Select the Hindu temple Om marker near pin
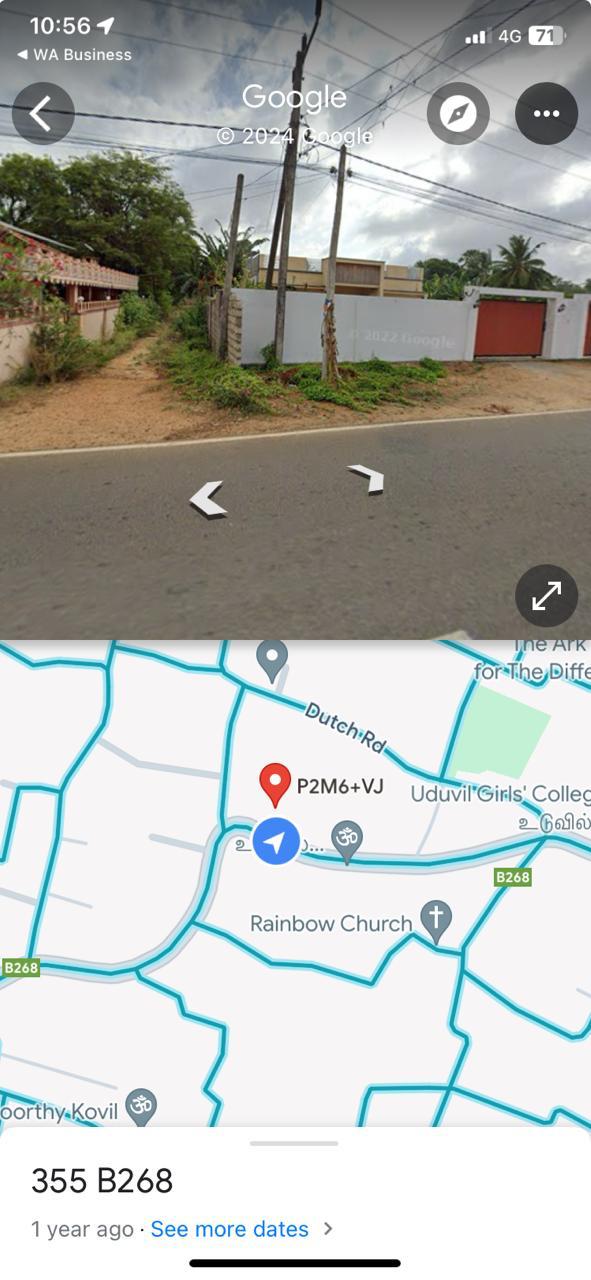591x1280 pixels. pyautogui.click(x=347, y=836)
